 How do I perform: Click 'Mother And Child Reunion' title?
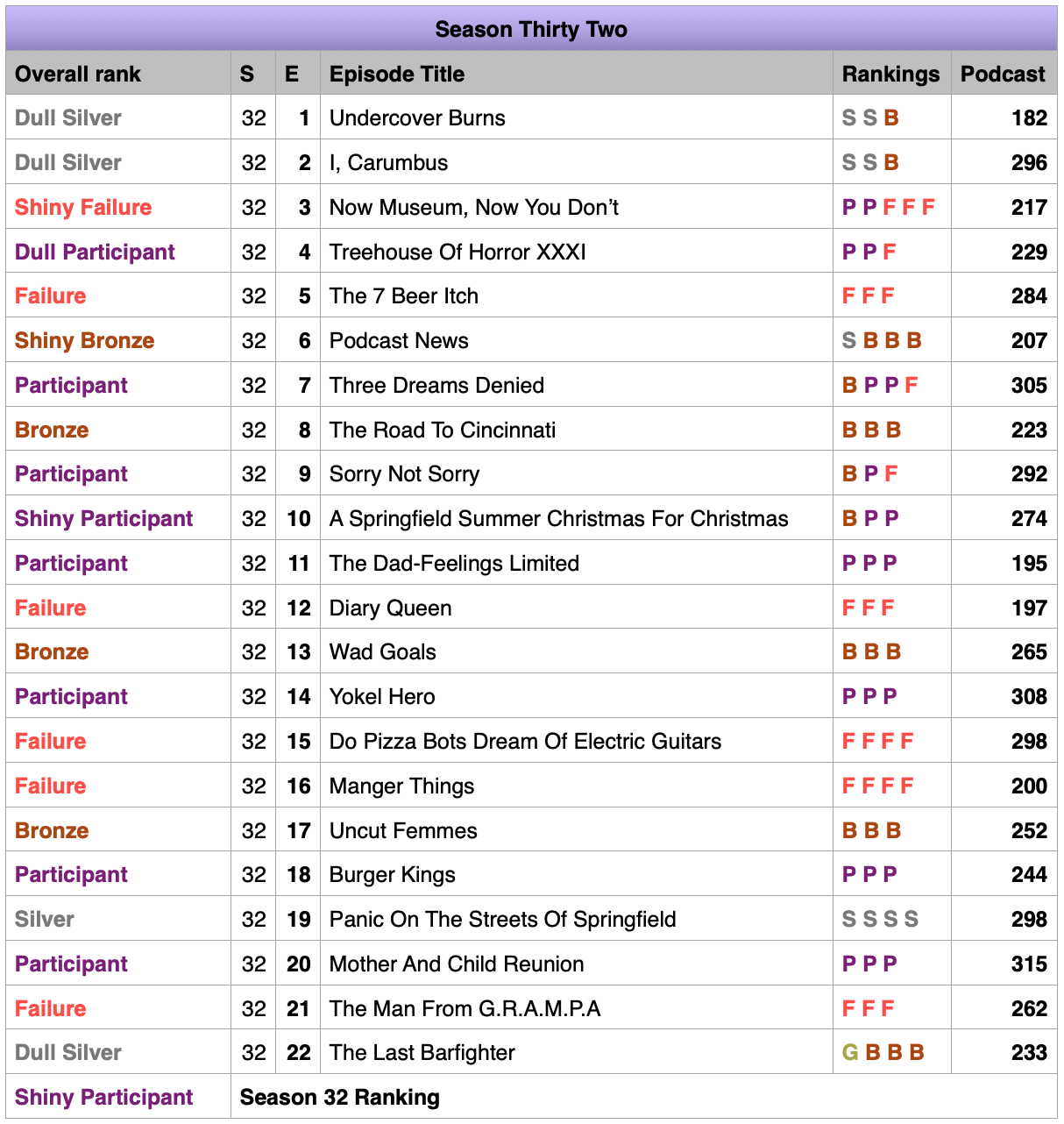coord(457,964)
